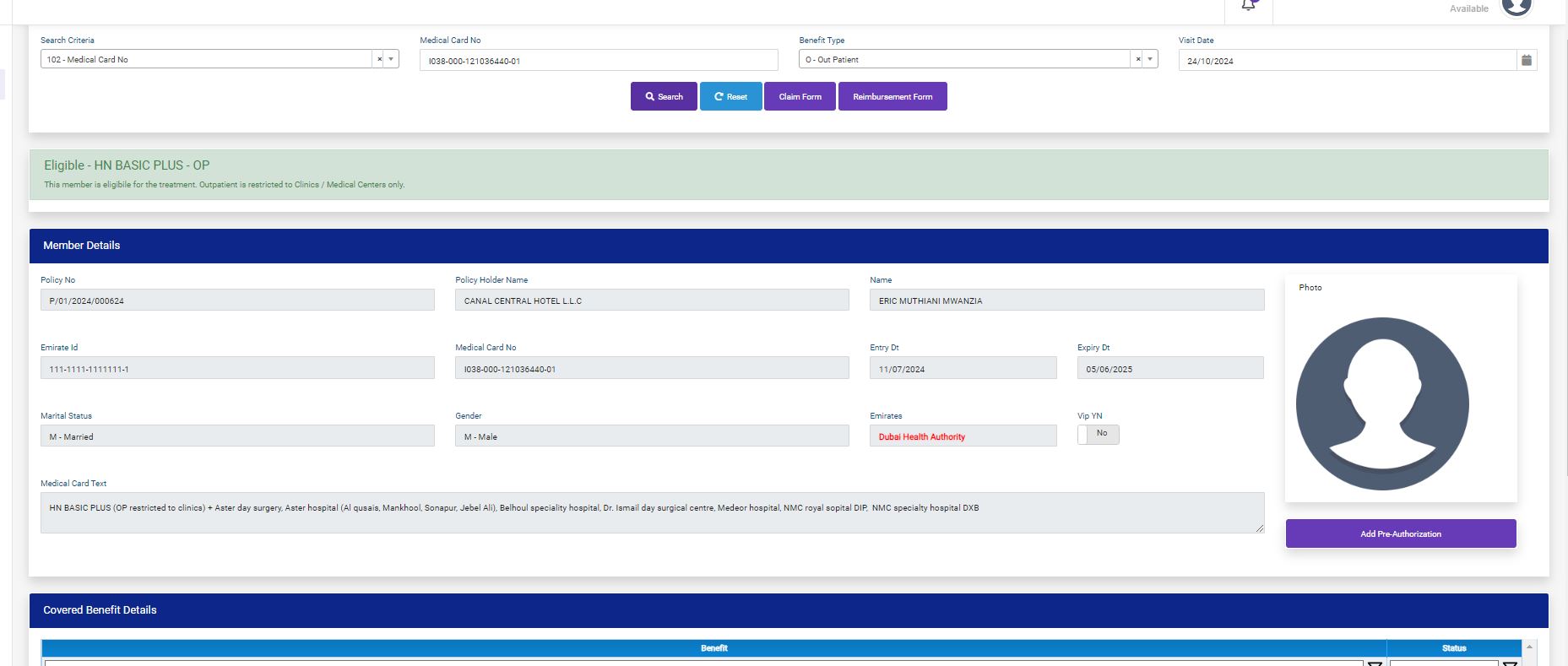The image size is (1568, 666).
Task: Open the user profile avatar menu
Action: 1516,7
